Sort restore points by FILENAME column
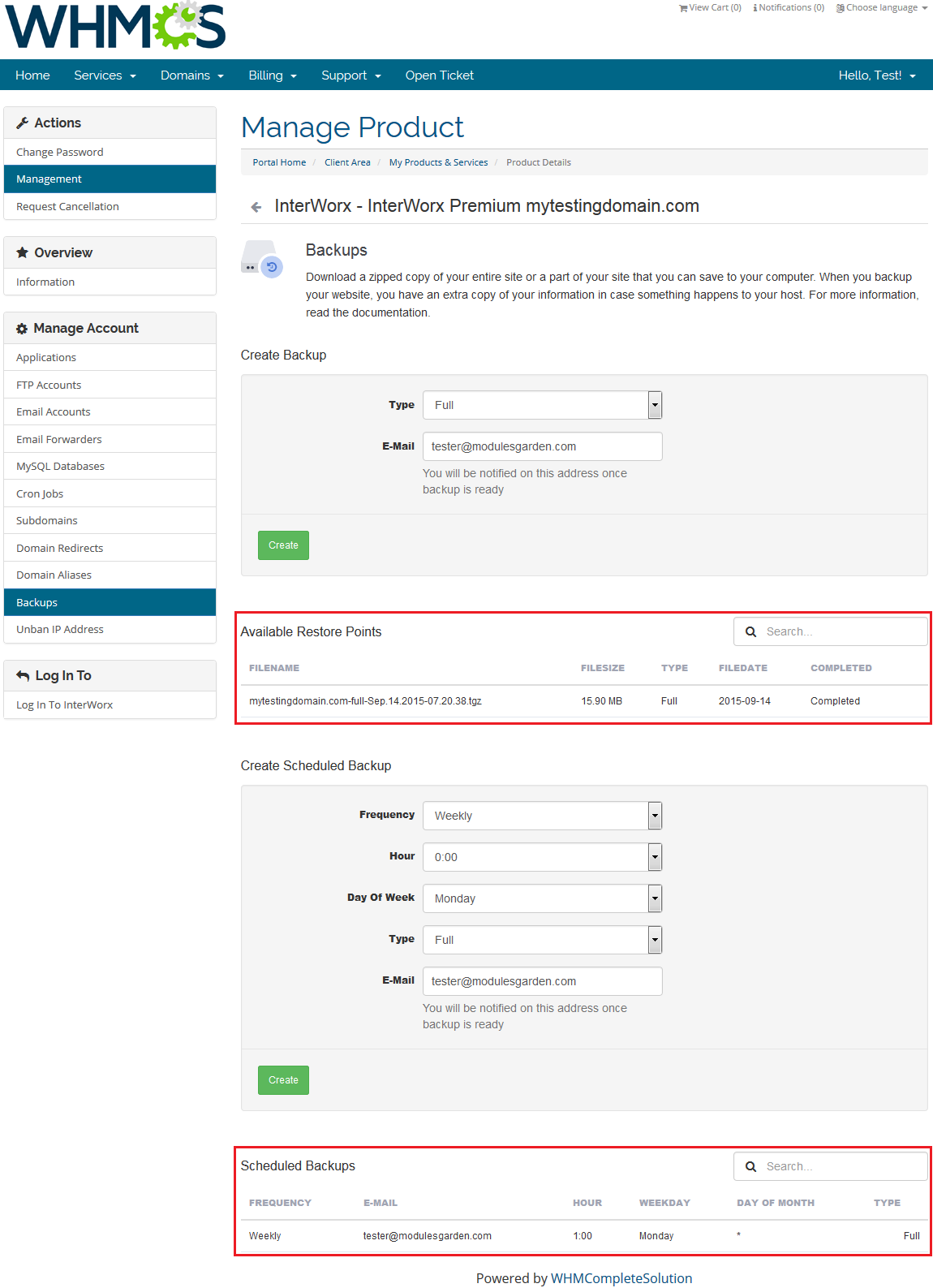Viewport: 933px width, 1288px height. pos(274,668)
